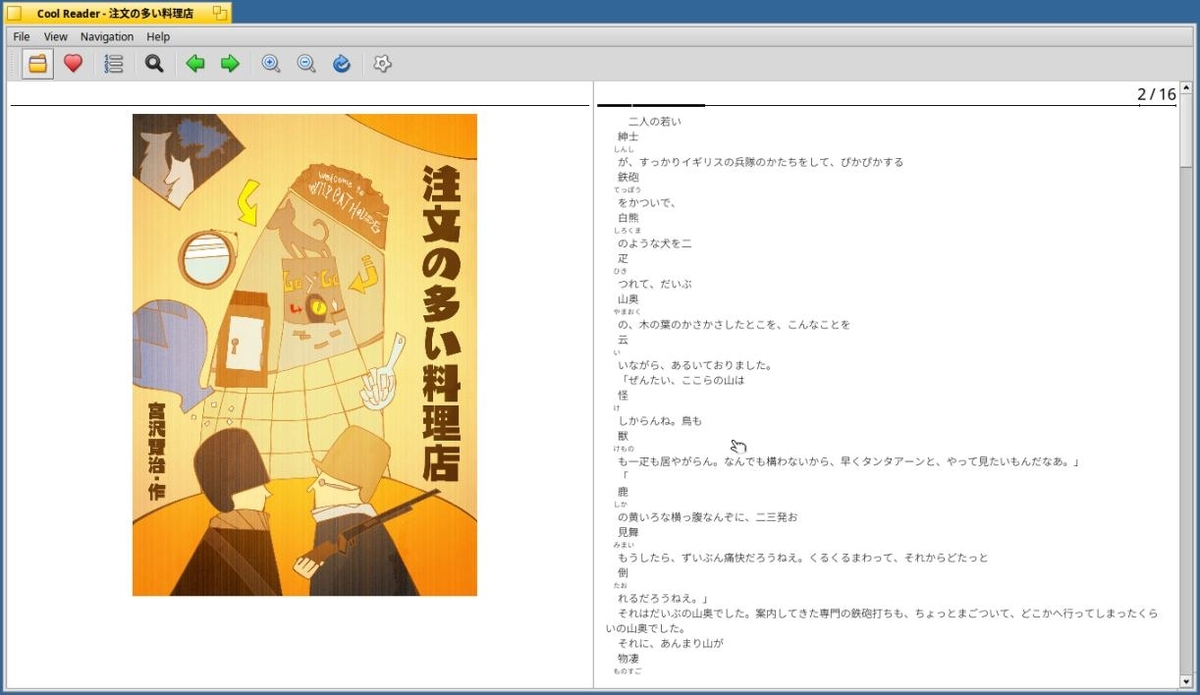Click the word '紳士' in the text
The width and height of the screenshot is (1200, 695).
(628, 137)
